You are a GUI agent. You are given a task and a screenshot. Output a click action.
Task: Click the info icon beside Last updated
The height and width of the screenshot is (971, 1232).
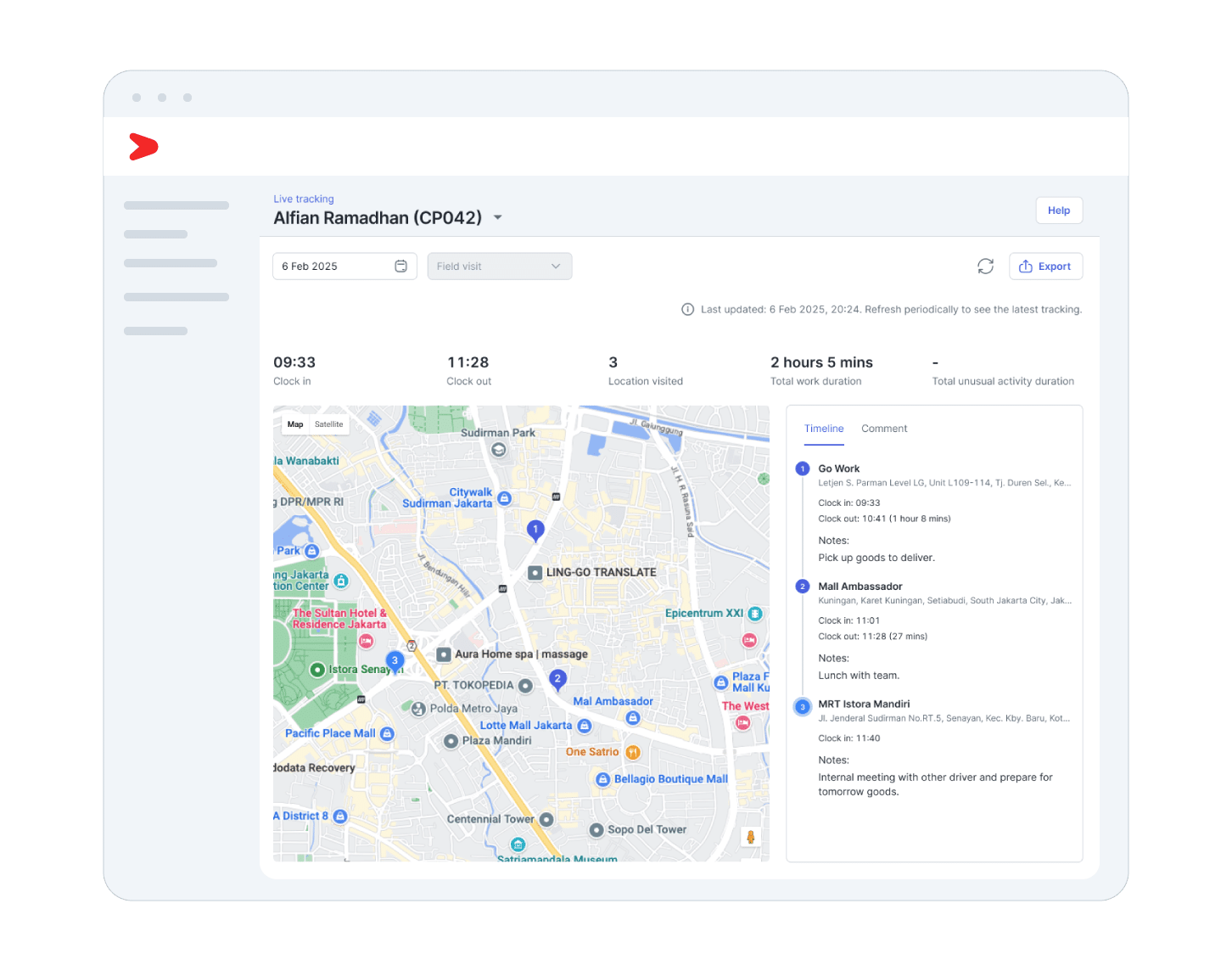point(688,310)
